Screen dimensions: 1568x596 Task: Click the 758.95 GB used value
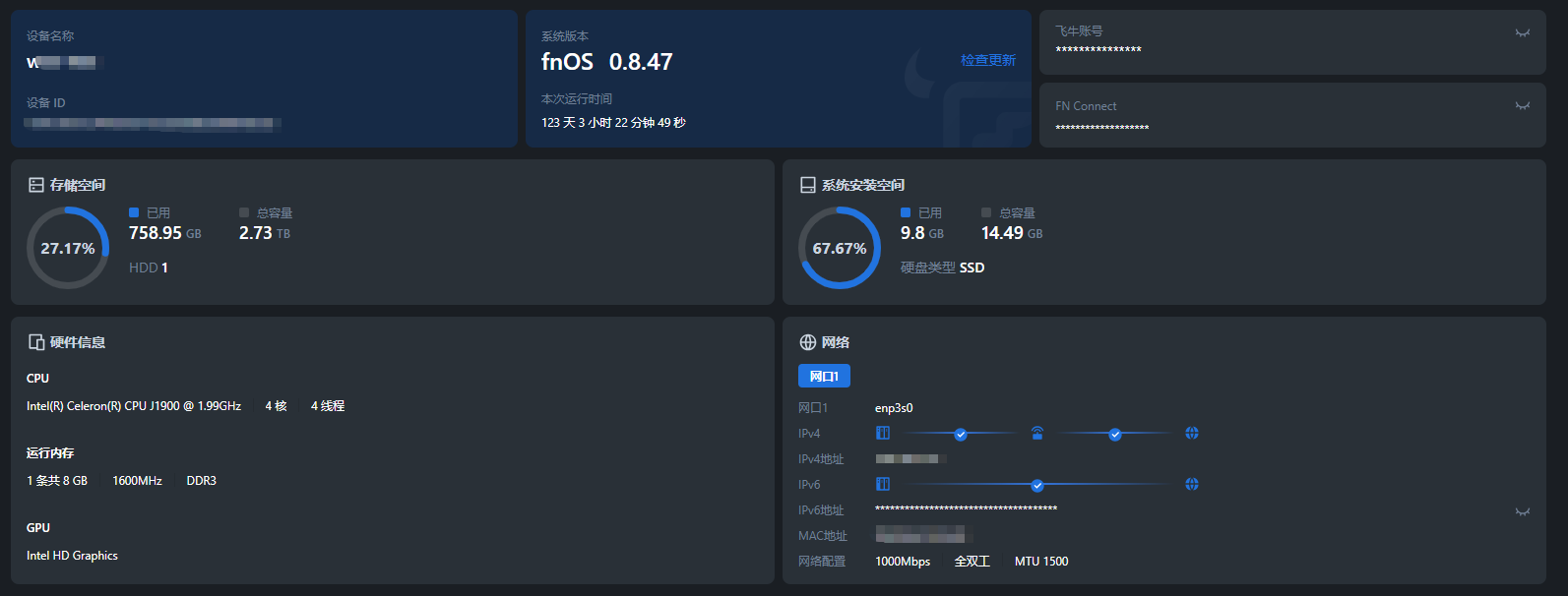(x=165, y=233)
